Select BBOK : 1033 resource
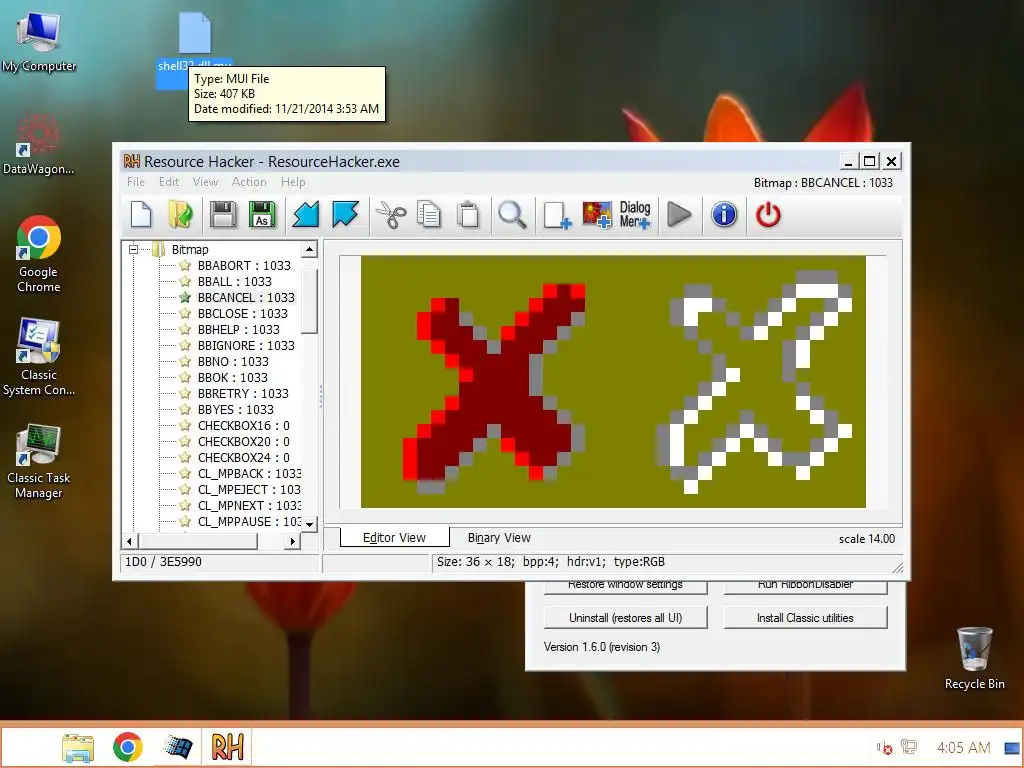The height and width of the screenshot is (768, 1024). [232, 377]
